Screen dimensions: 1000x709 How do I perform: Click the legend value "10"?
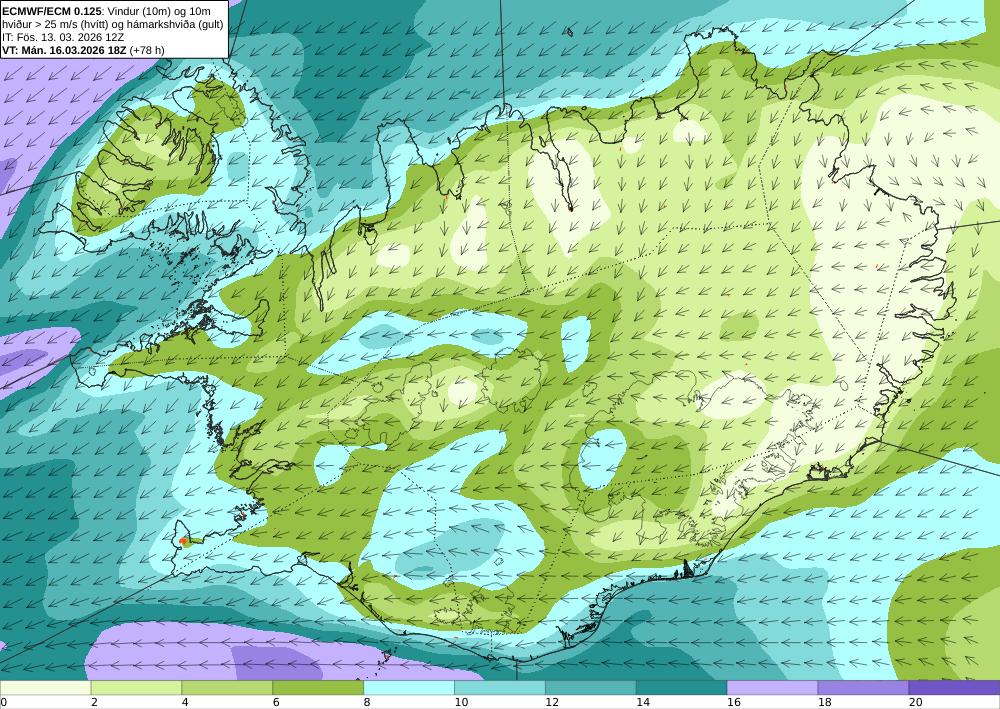click(x=461, y=702)
